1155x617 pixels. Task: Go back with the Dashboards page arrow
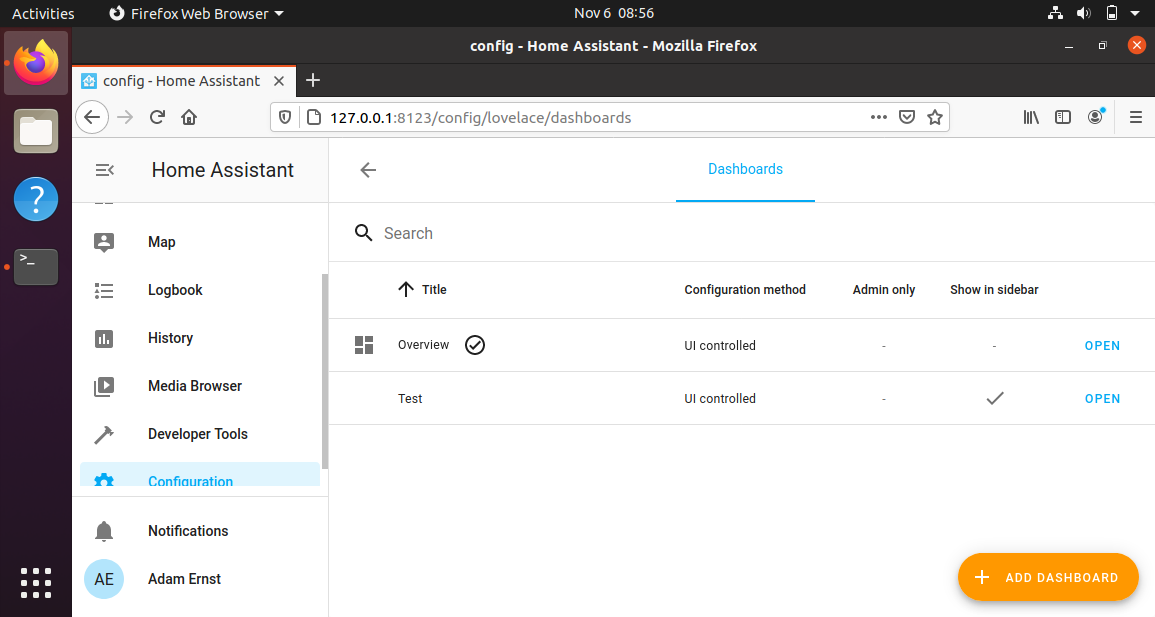[368, 170]
